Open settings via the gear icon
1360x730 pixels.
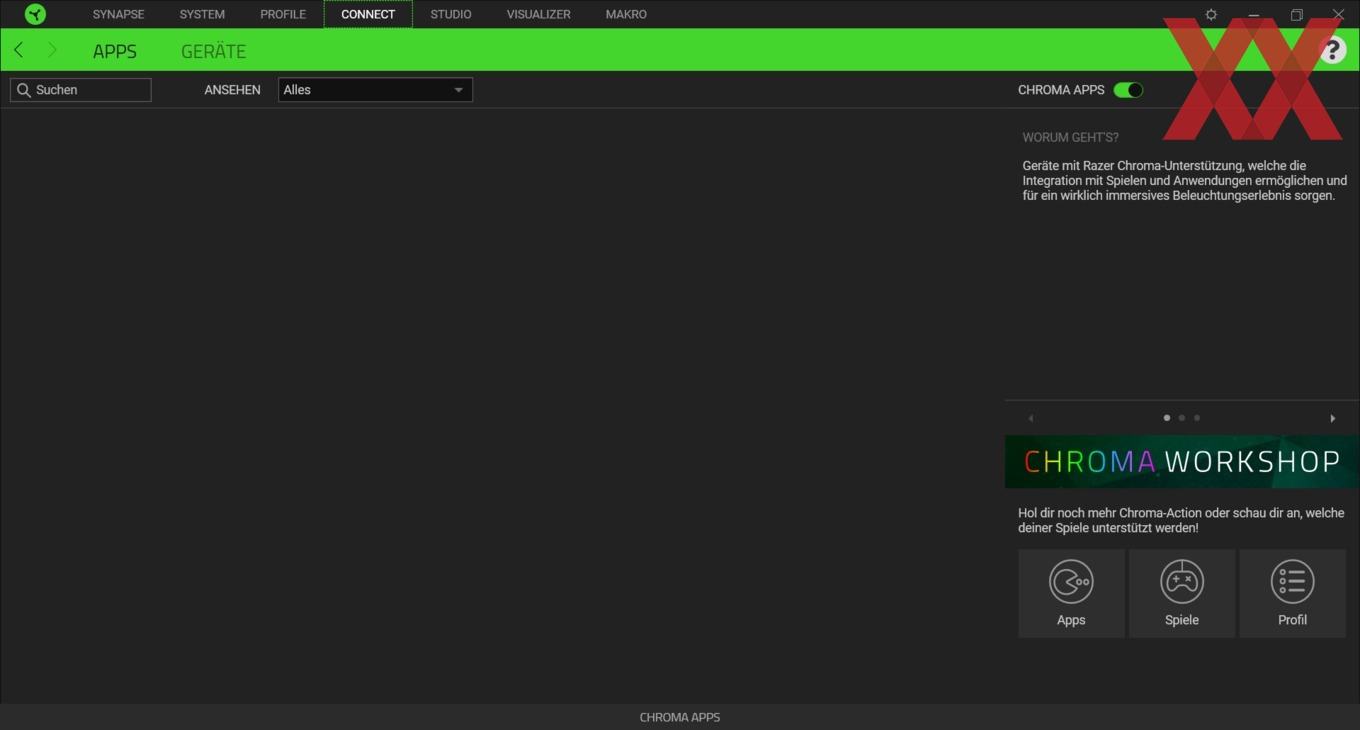click(1211, 14)
